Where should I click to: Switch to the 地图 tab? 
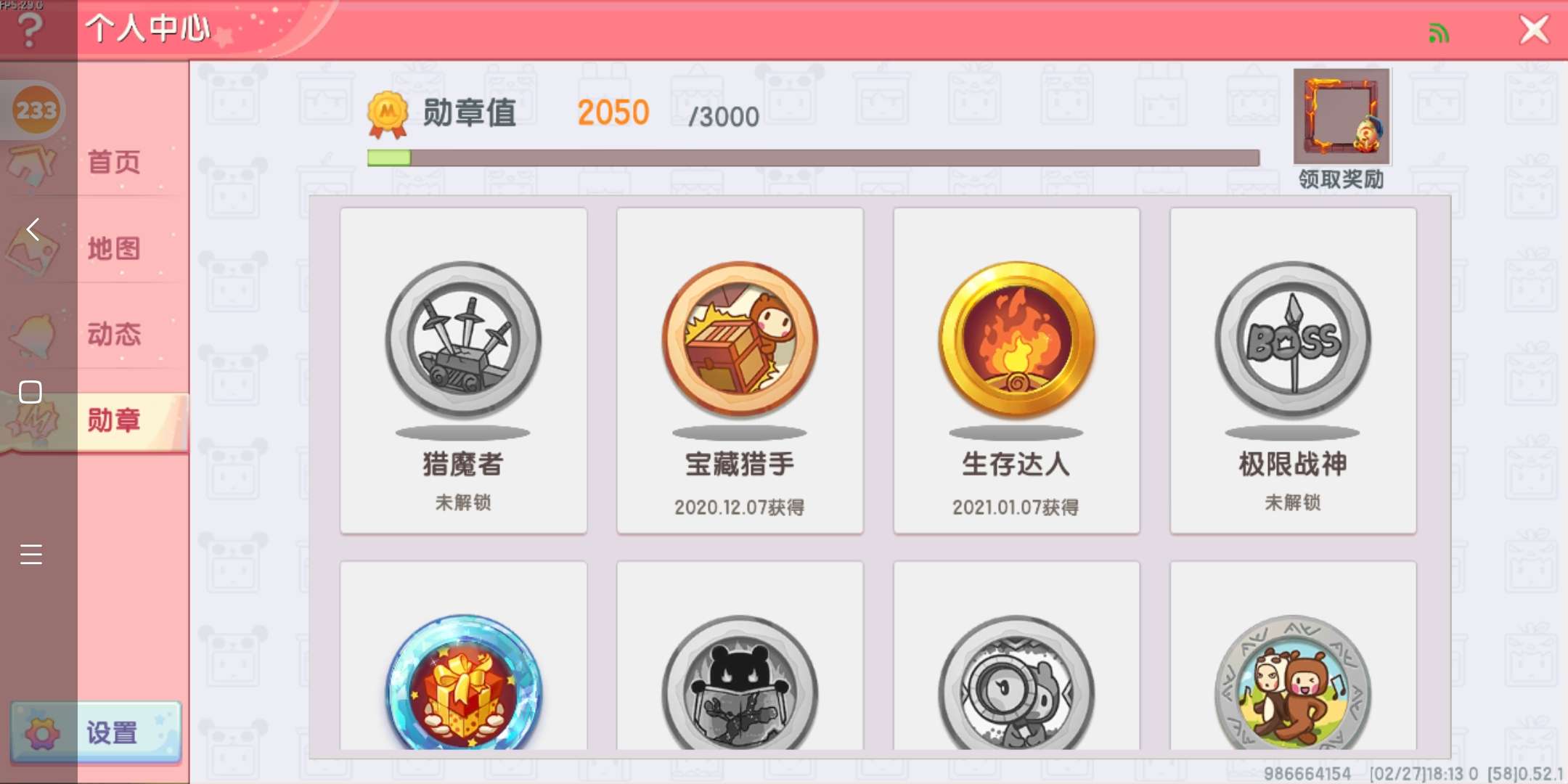(114, 248)
